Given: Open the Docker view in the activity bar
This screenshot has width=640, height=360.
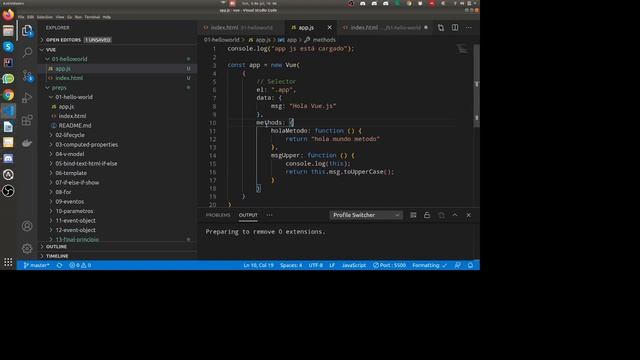Looking at the screenshot, I should pyautogui.click(x=27, y=143).
